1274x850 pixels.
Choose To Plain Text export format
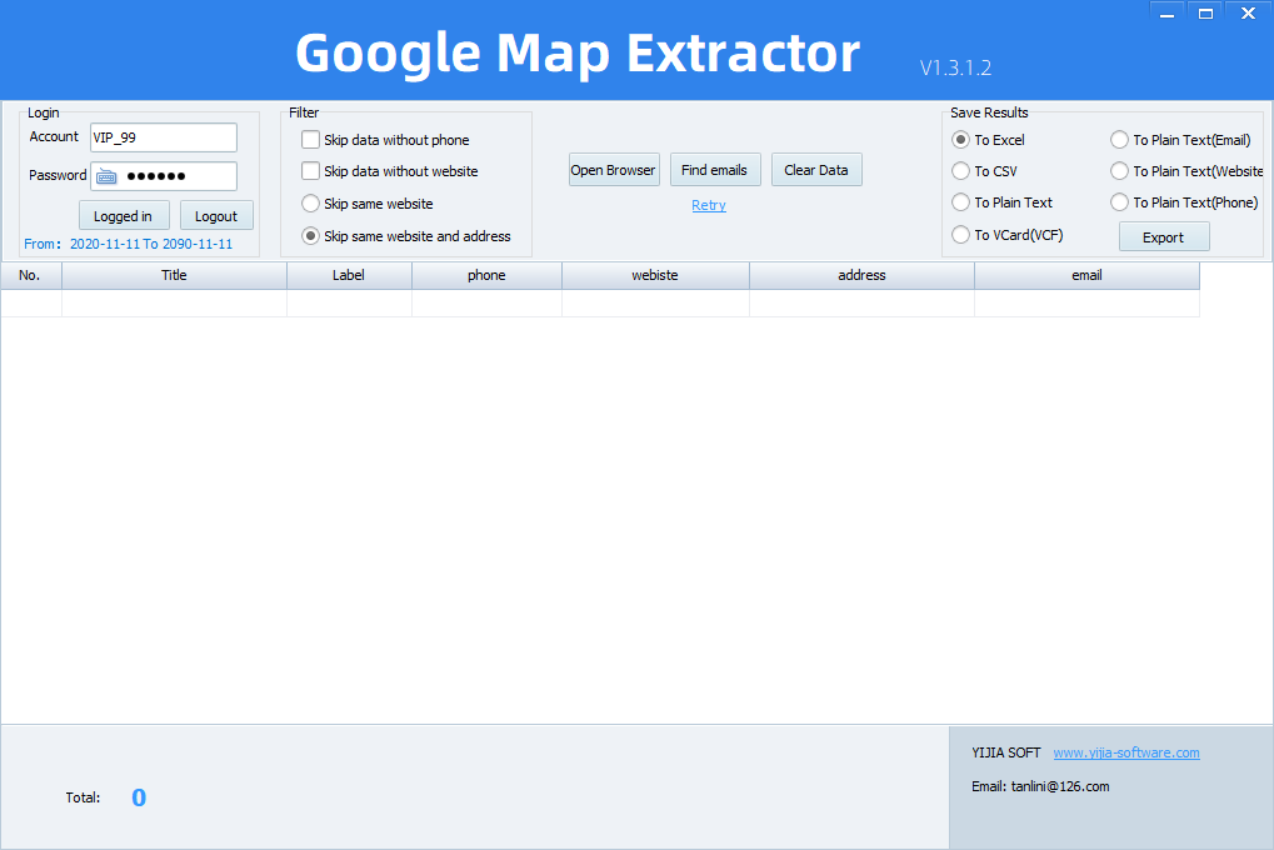click(961, 202)
